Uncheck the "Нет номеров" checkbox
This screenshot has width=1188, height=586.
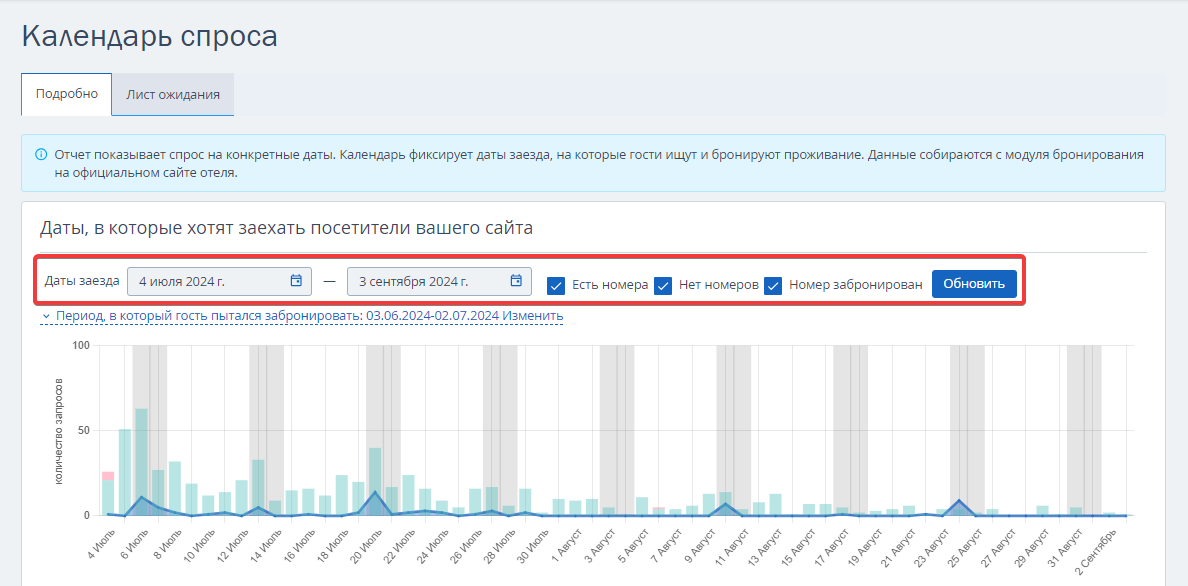[663, 286]
